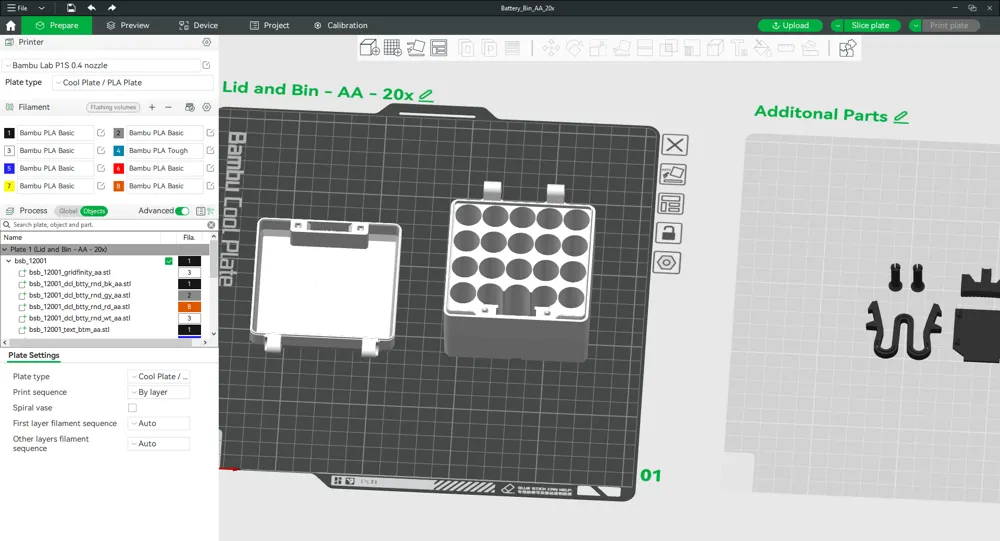Image resolution: width=1000 pixels, height=541 pixels.
Task: Click the Auto orient toolbar icon
Action: pyautogui.click(x=416, y=48)
